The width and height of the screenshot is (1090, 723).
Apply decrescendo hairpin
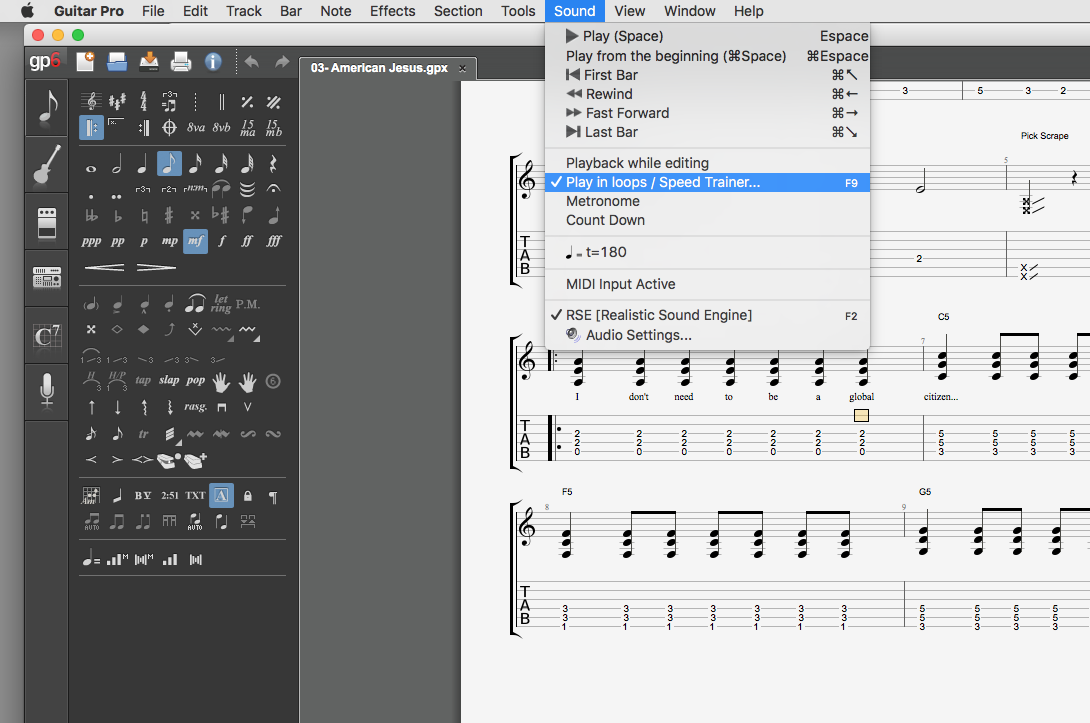[x=156, y=268]
